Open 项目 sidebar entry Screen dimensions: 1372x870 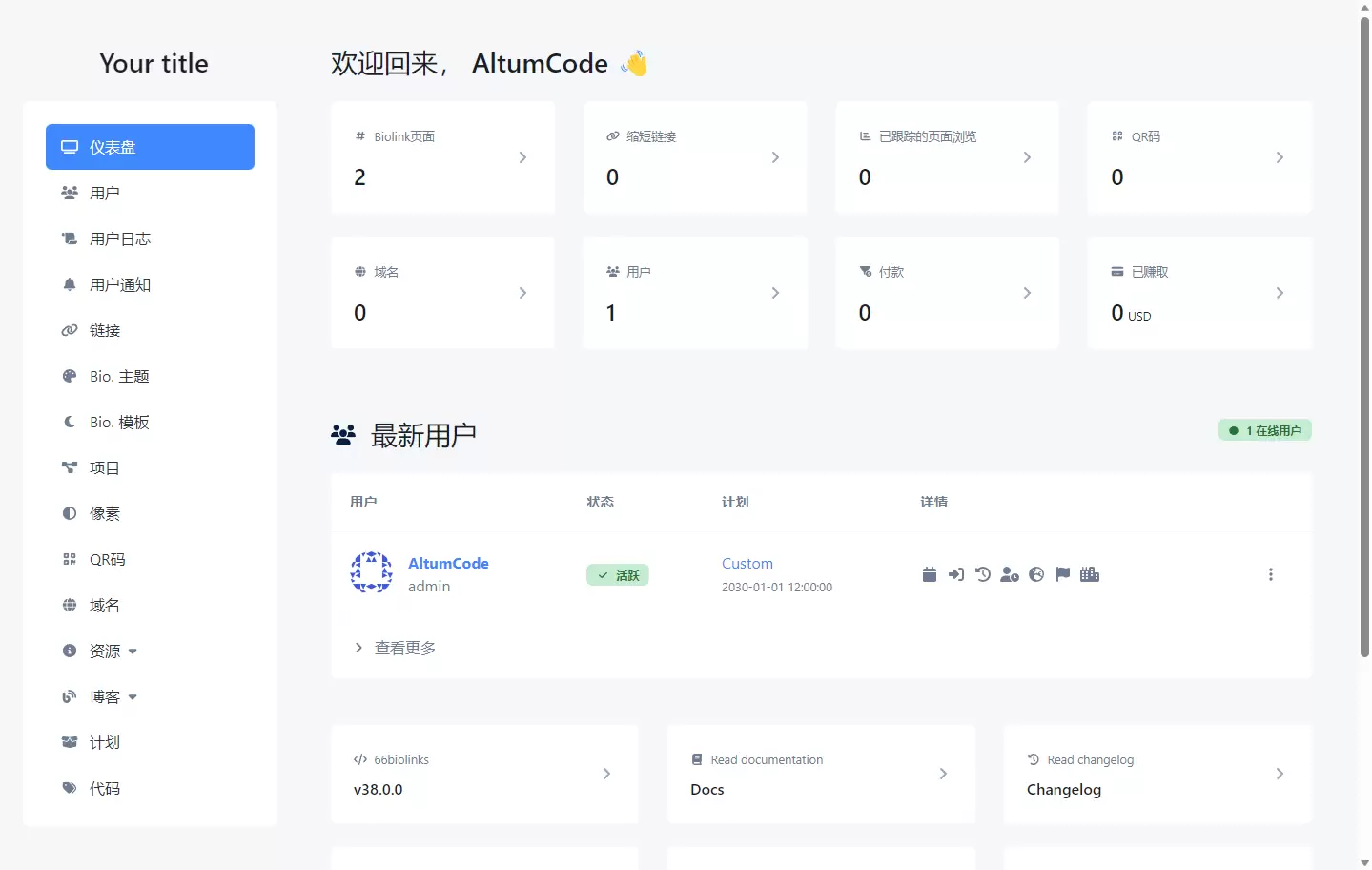[x=150, y=467]
